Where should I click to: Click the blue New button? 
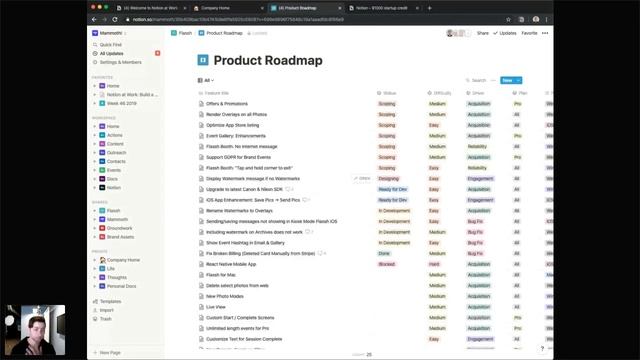[x=507, y=80]
